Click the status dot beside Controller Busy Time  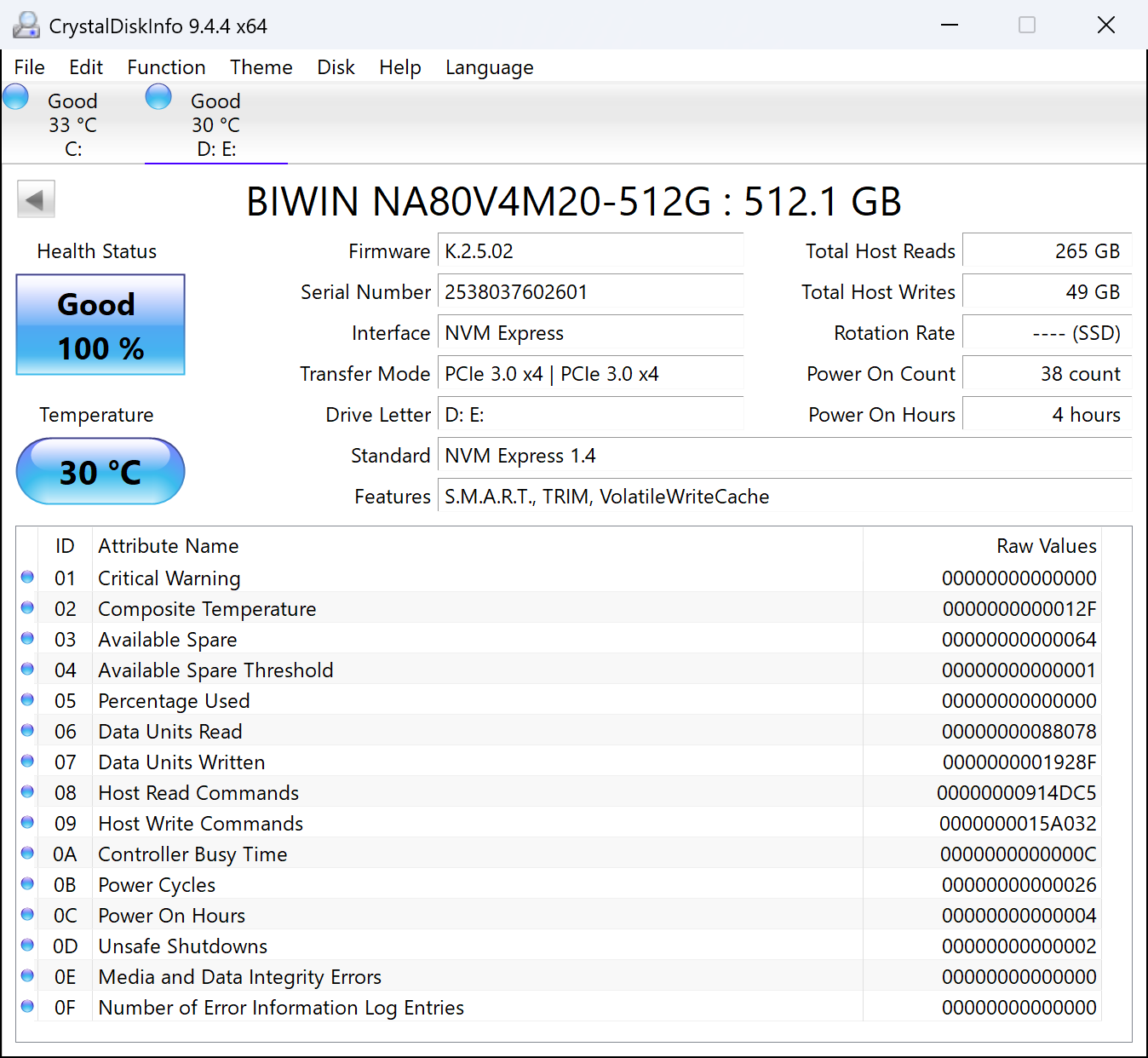pos(27,853)
